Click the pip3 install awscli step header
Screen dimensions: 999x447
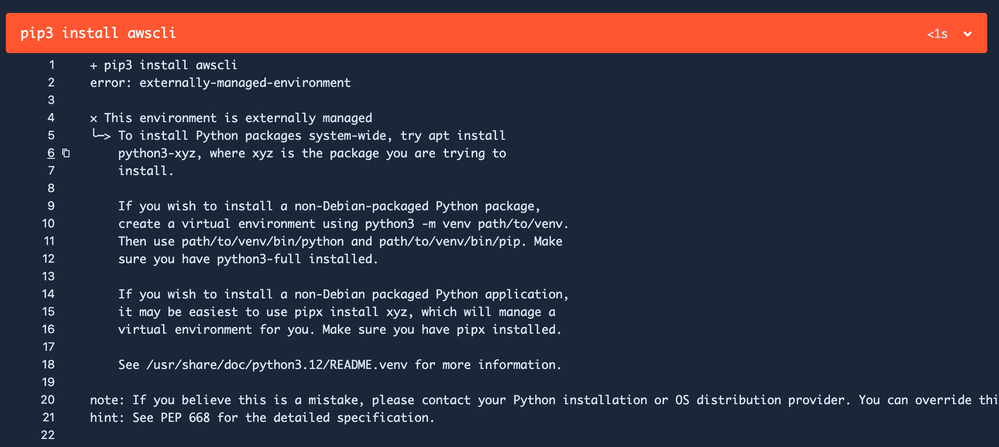tap(496, 33)
